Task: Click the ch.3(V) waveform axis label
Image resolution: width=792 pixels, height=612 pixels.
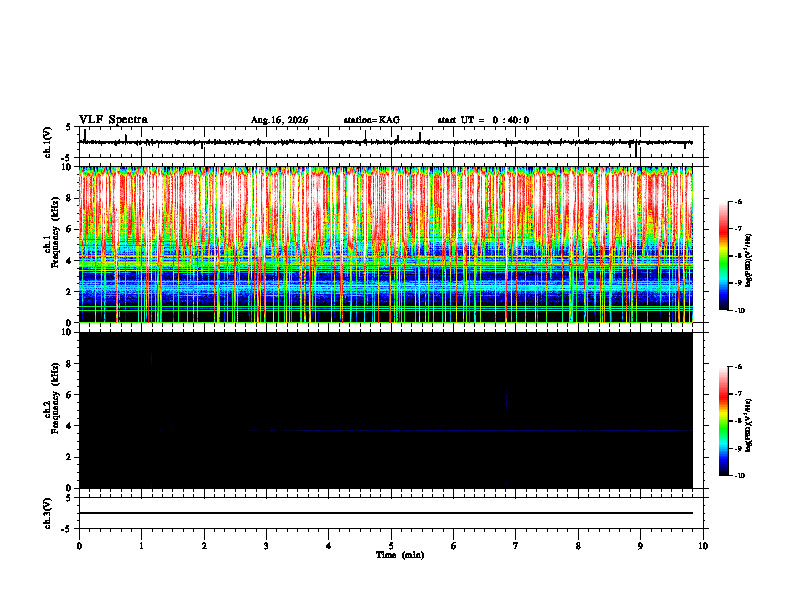Action: [48, 513]
